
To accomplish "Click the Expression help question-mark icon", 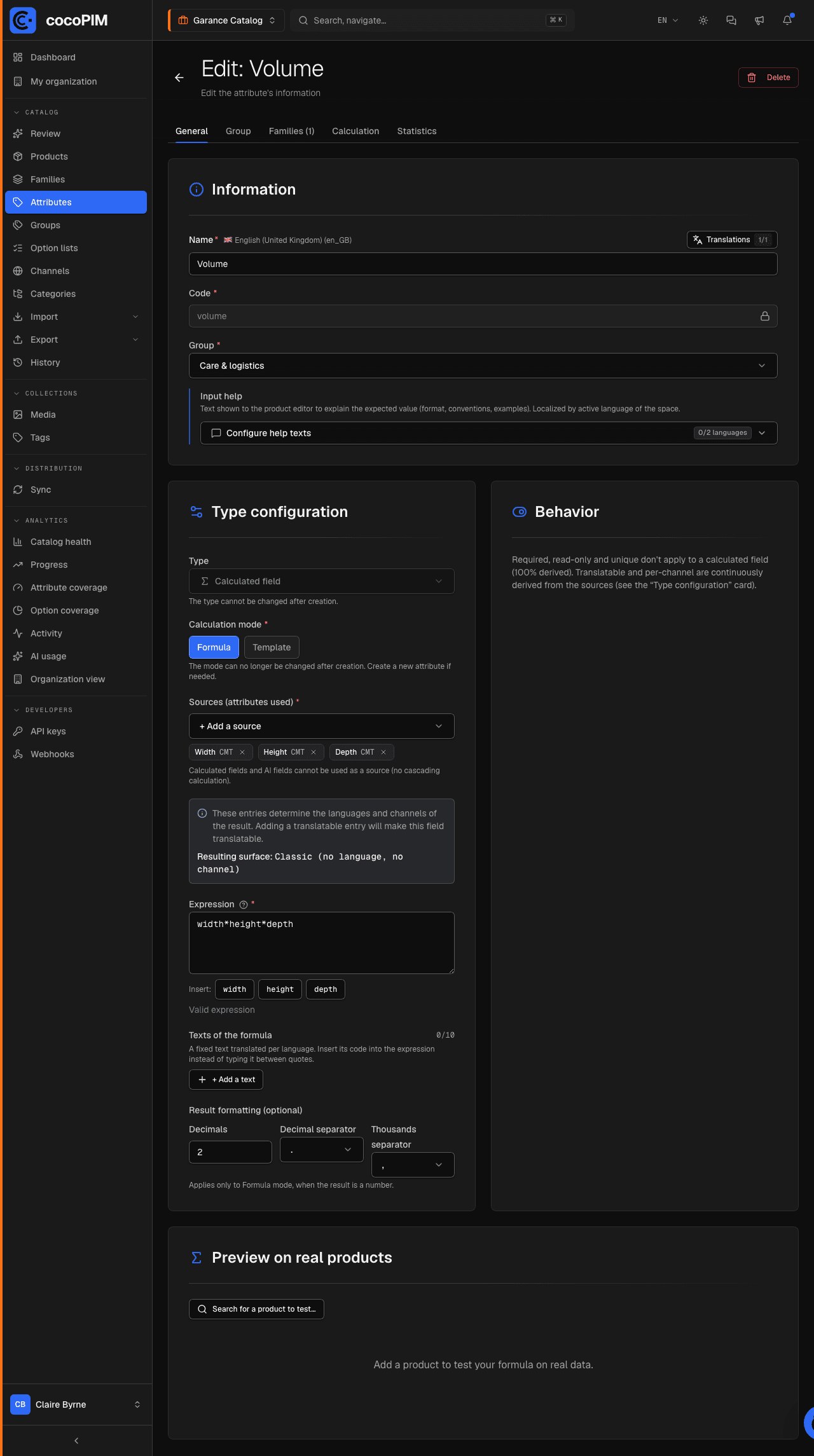I will click(x=243, y=905).
